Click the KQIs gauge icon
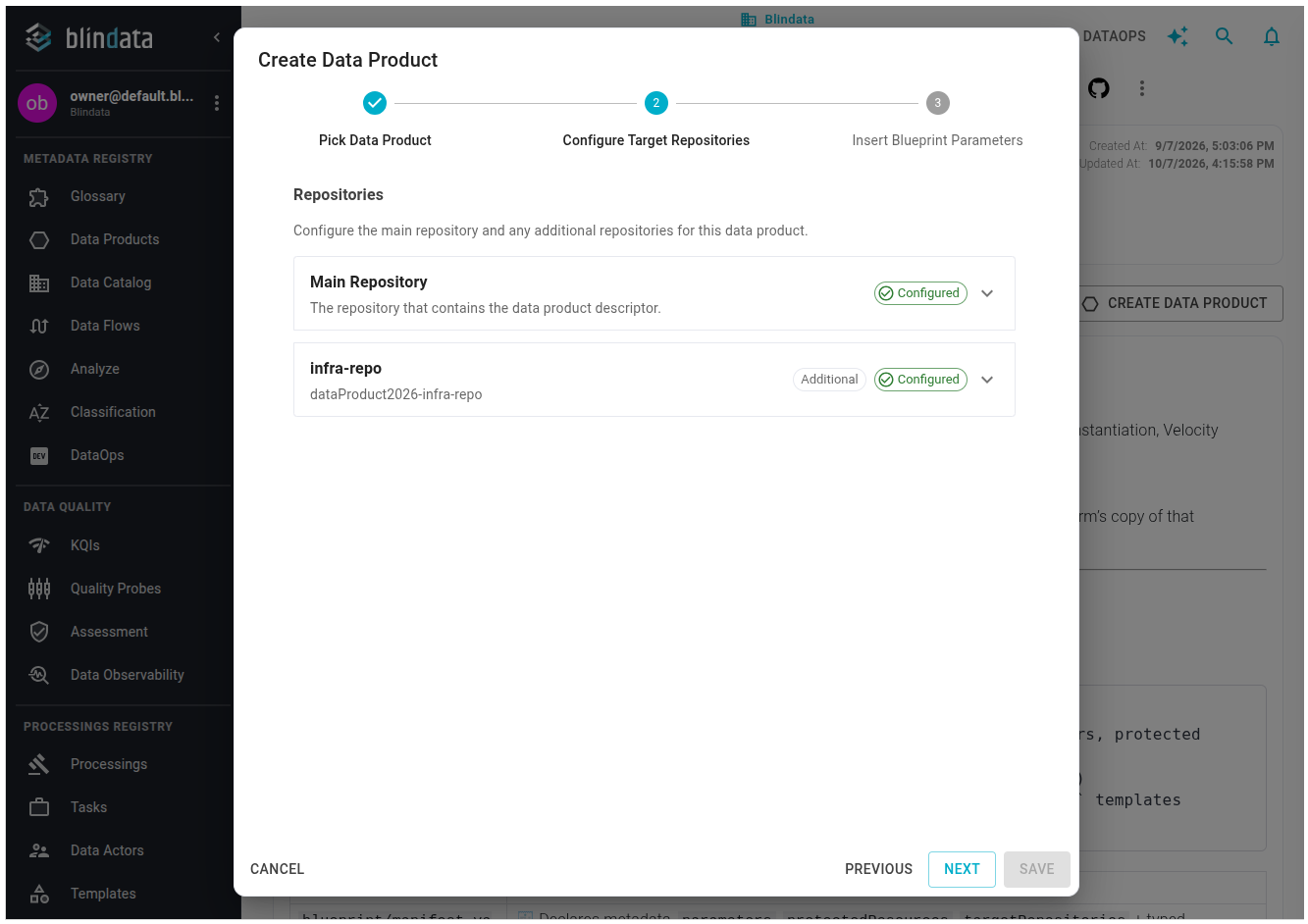Image resolution: width=1308 pixels, height=924 pixels. pos(39,546)
